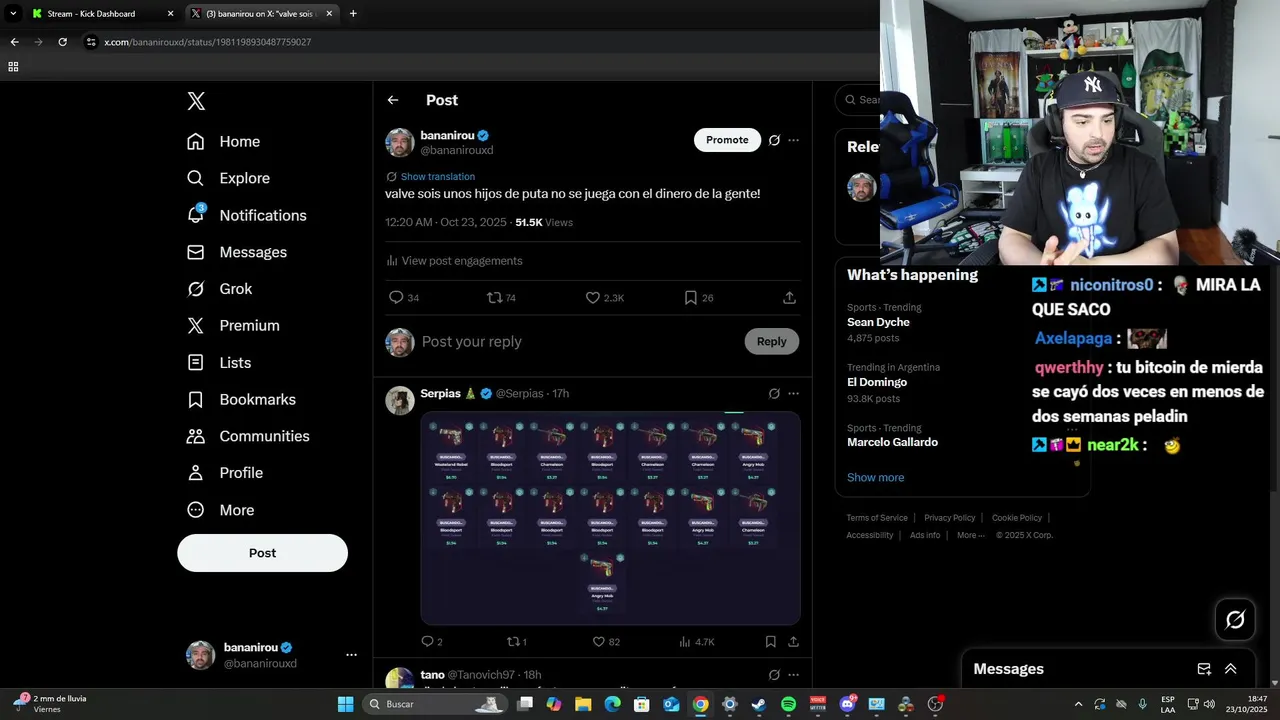Compose new message in Messages drawer

coord(1204,669)
